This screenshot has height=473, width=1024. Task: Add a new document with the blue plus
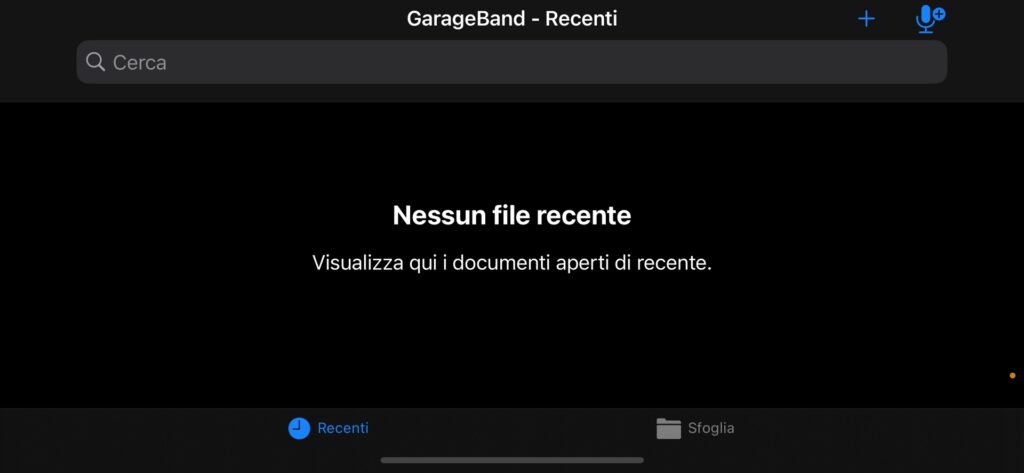pos(866,19)
